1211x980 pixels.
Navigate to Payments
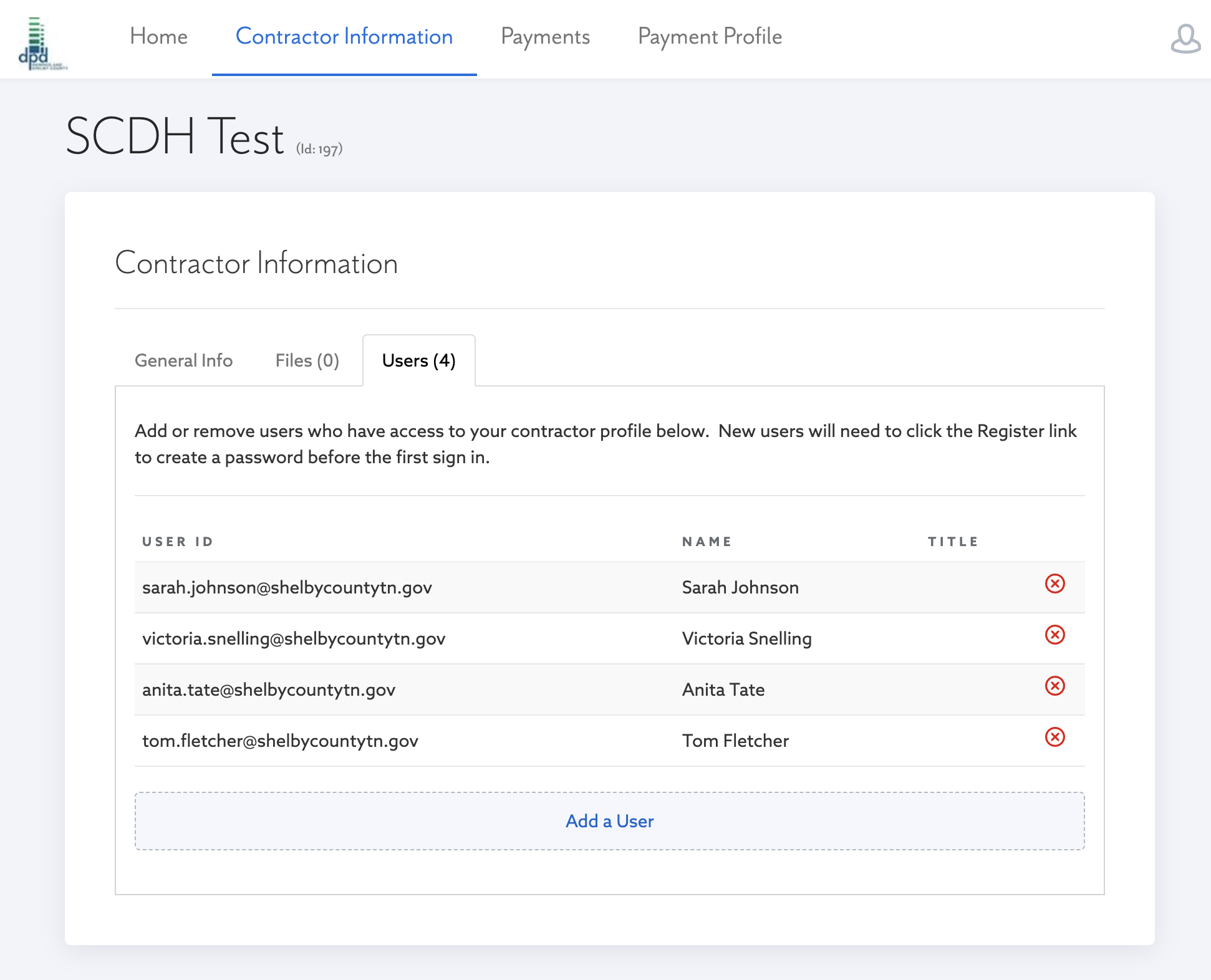tap(545, 37)
